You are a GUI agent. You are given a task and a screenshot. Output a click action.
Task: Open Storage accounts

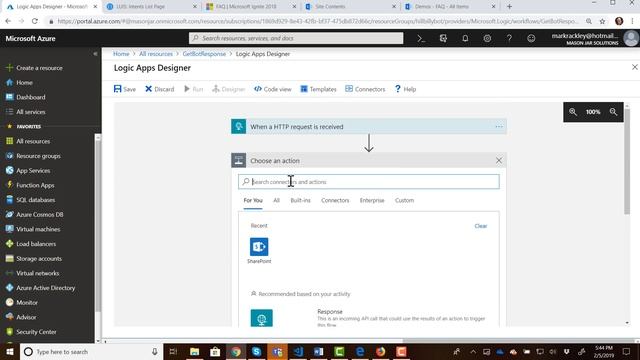click(x=34, y=259)
